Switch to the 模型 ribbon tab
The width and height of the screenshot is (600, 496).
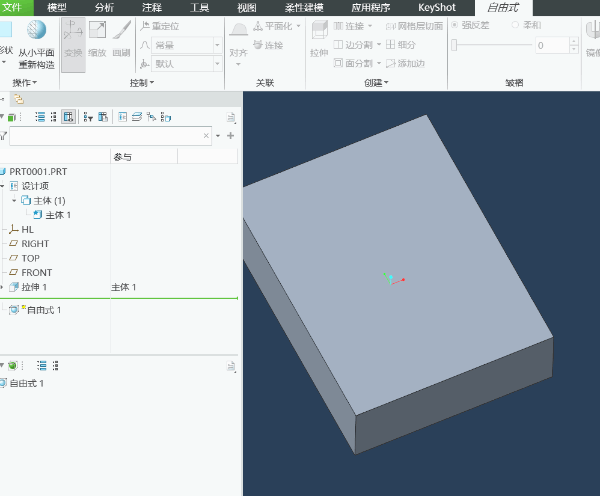pyautogui.click(x=57, y=8)
